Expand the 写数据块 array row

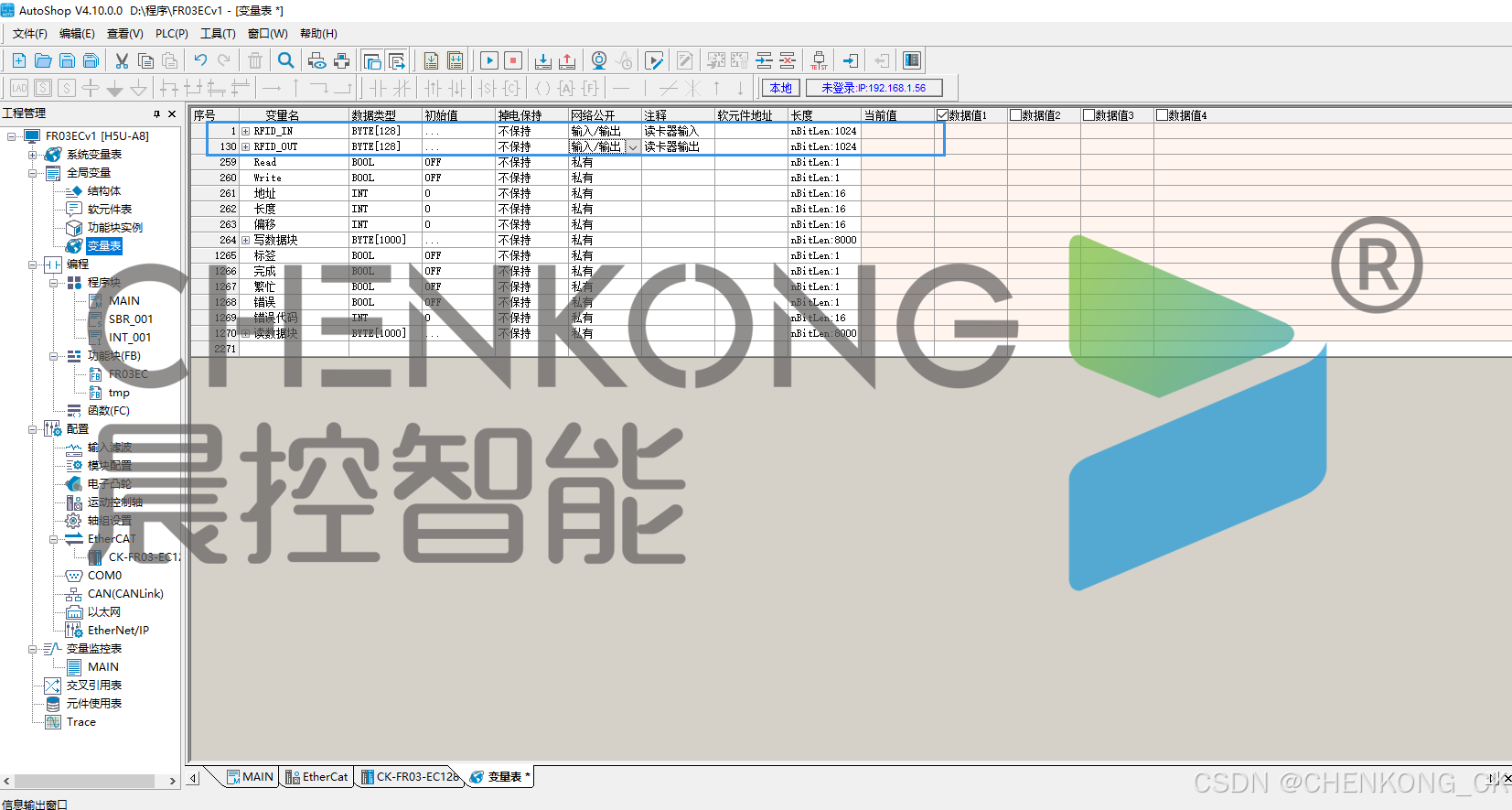point(245,241)
